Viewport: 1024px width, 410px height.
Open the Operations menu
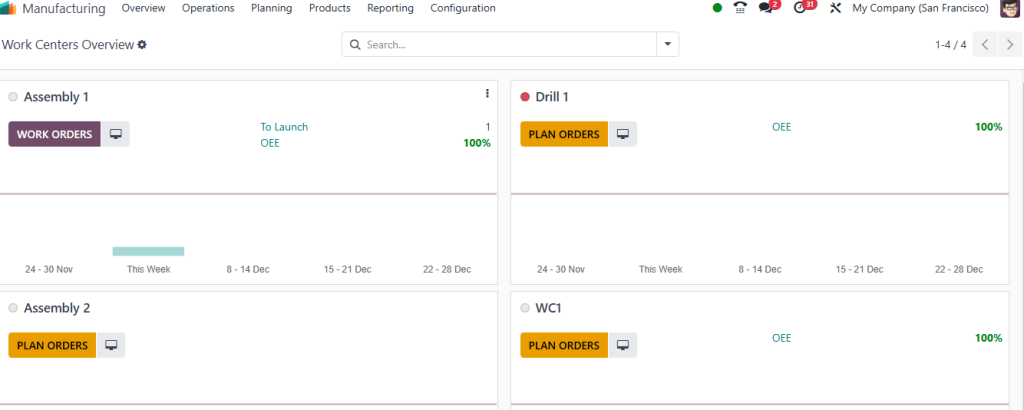[x=208, y=8]
